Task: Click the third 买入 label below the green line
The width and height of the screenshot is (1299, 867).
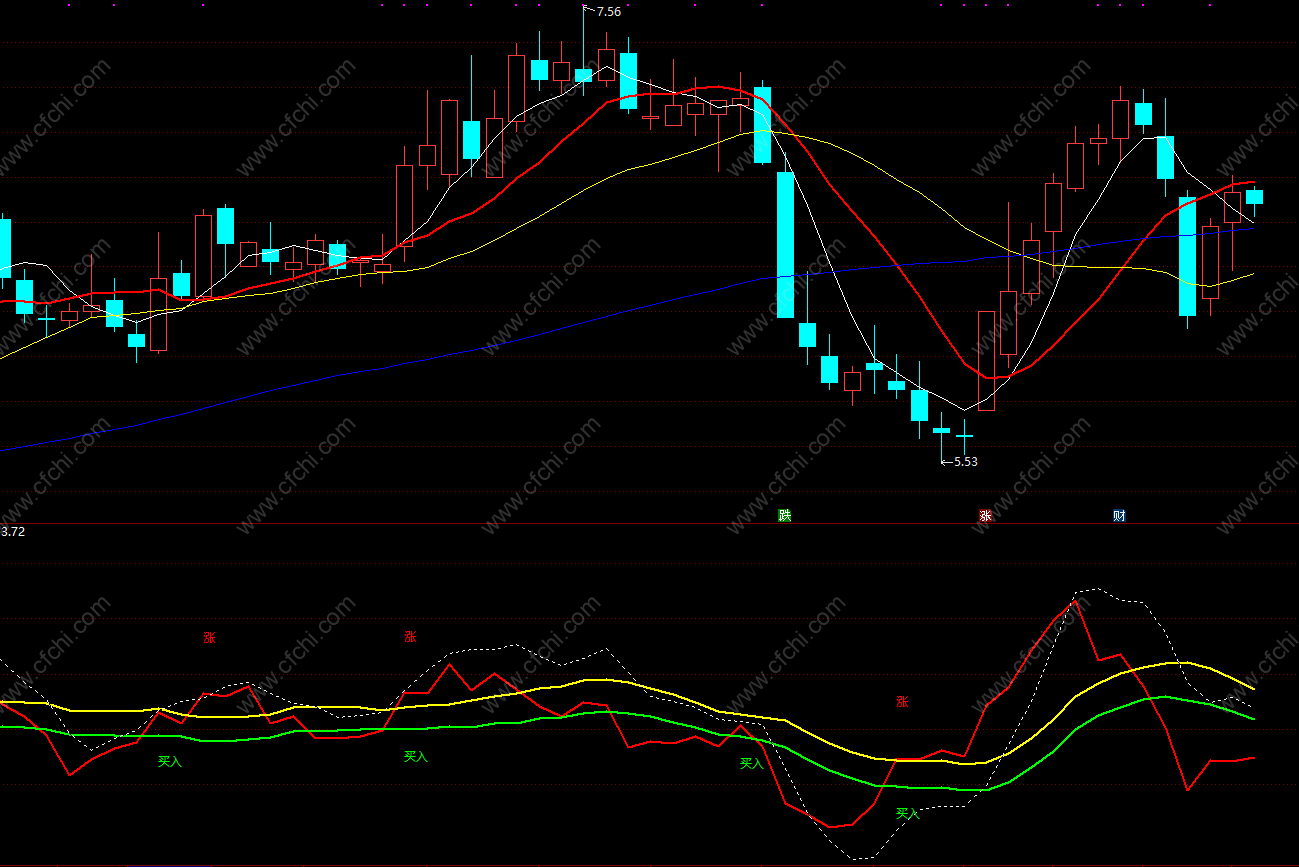Action: point(751,764)
